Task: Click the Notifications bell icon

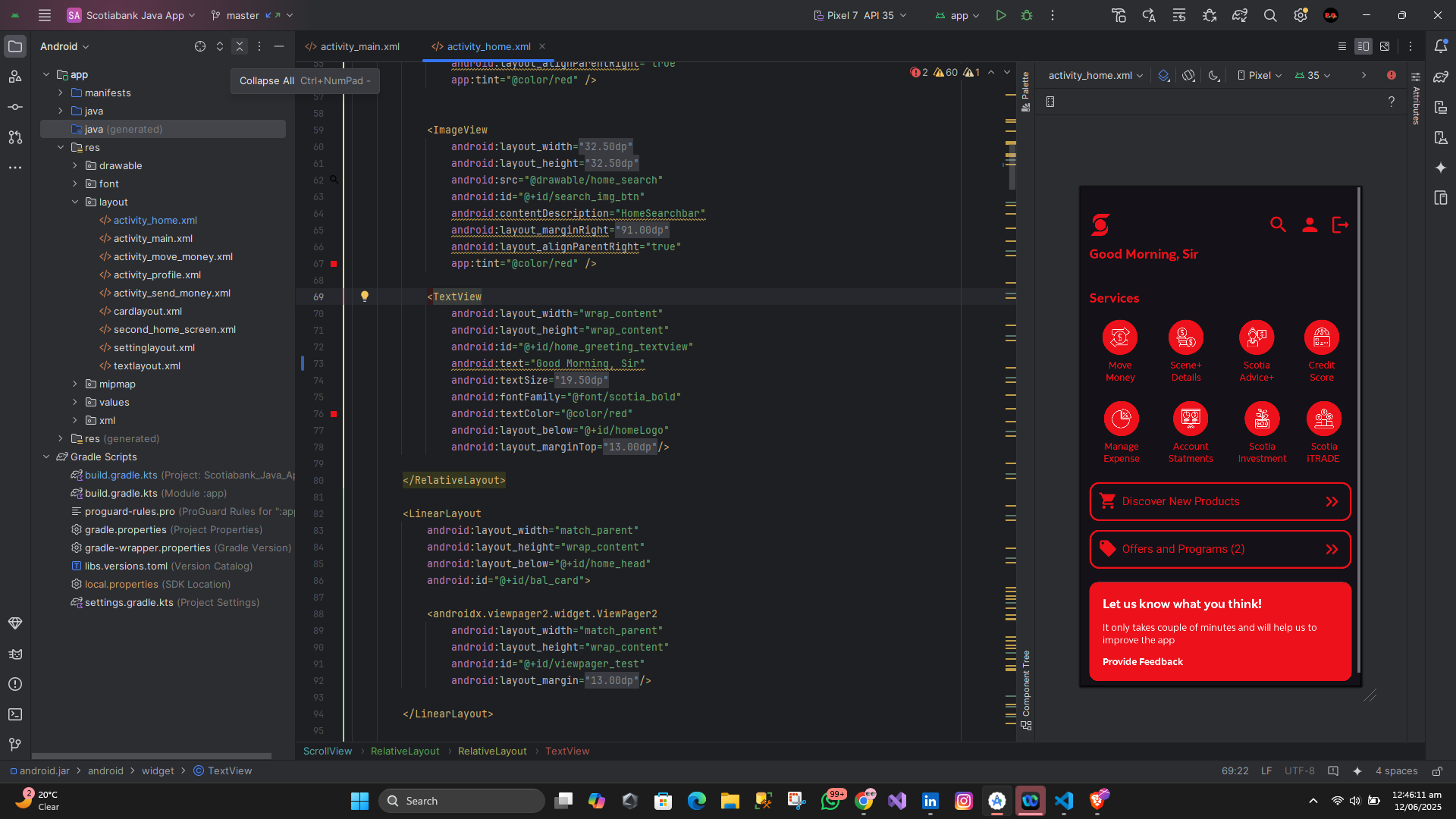Action: tap(1441, 46)
